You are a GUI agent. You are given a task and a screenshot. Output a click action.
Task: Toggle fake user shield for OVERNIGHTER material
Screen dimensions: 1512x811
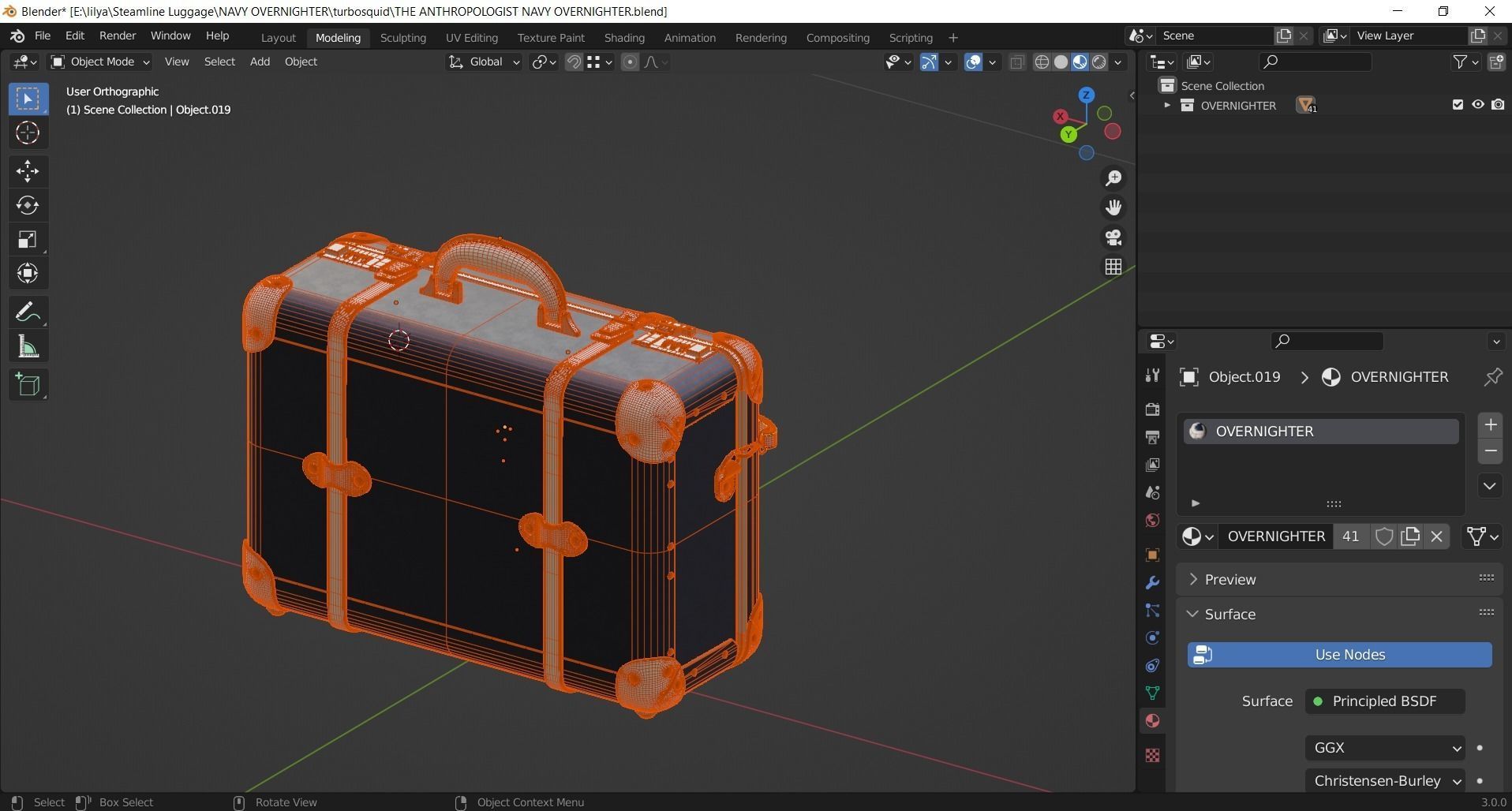coord(1384,536)
